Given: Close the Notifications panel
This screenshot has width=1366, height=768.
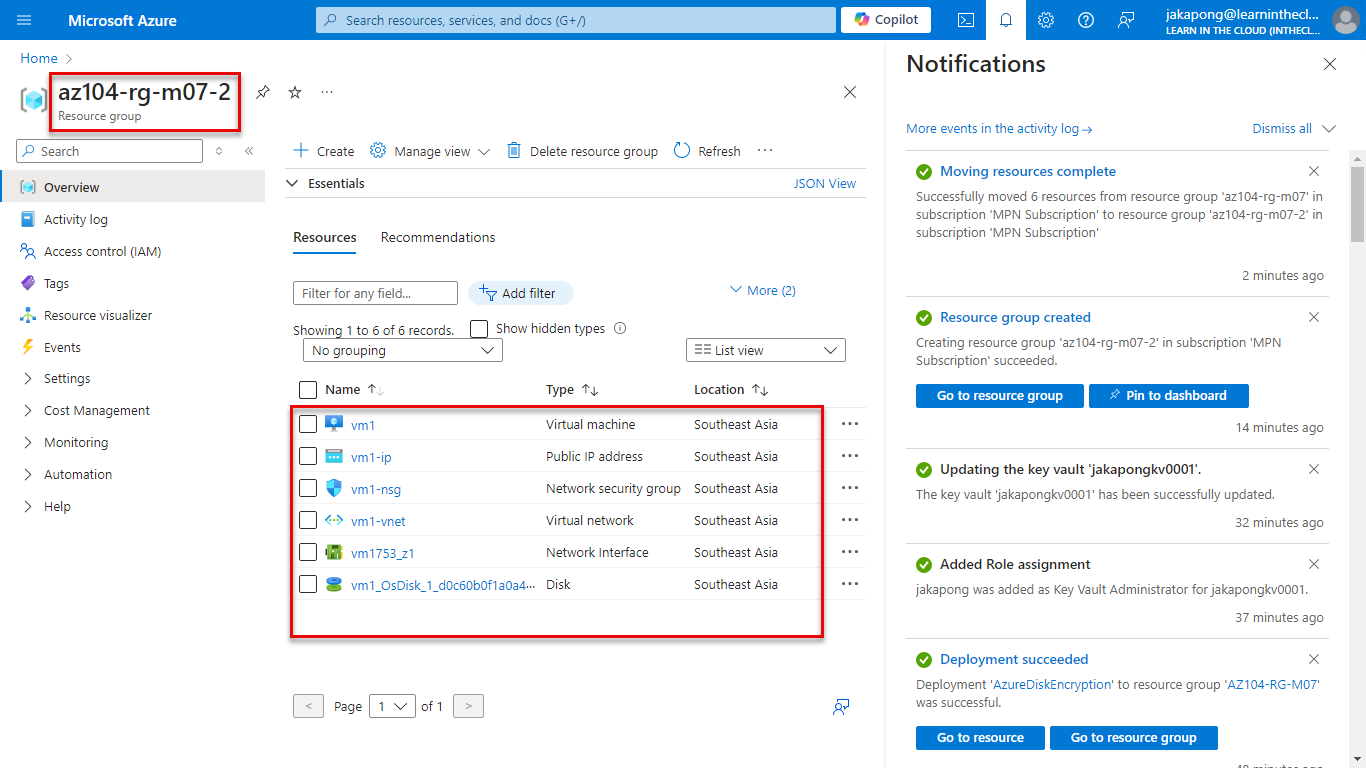Looking at the screenshot, I should point(1330,64).
